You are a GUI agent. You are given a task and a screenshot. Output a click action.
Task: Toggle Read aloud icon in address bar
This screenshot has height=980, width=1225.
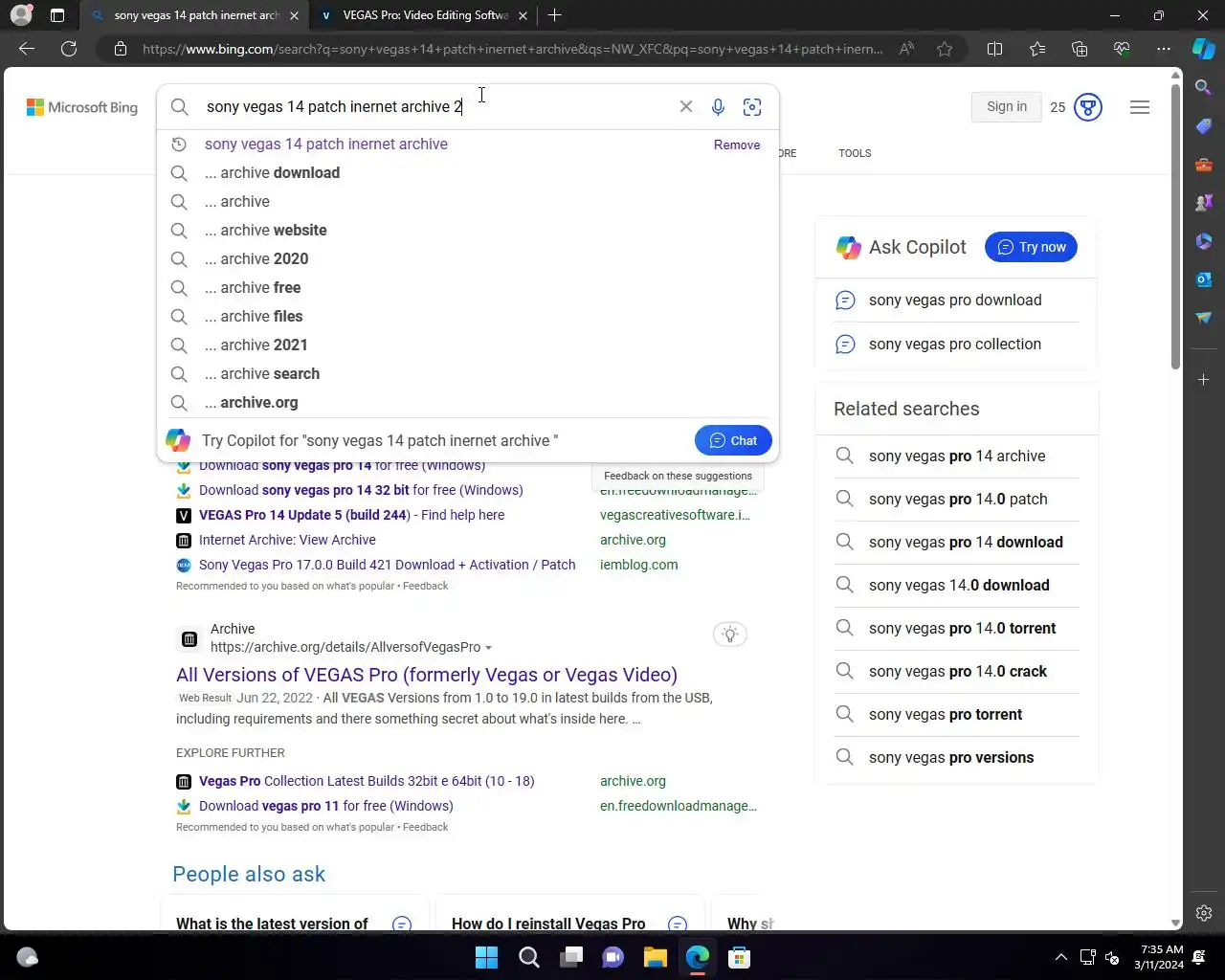coord(906,49)
